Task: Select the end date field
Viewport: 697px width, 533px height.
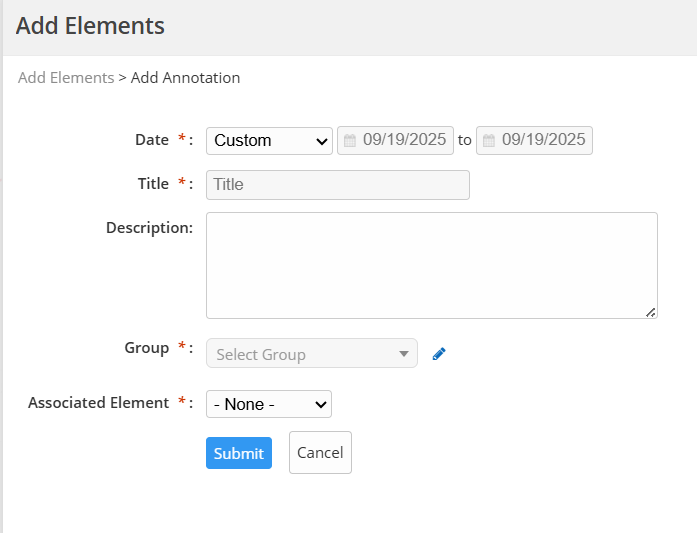Action: (x=543, y=141)
